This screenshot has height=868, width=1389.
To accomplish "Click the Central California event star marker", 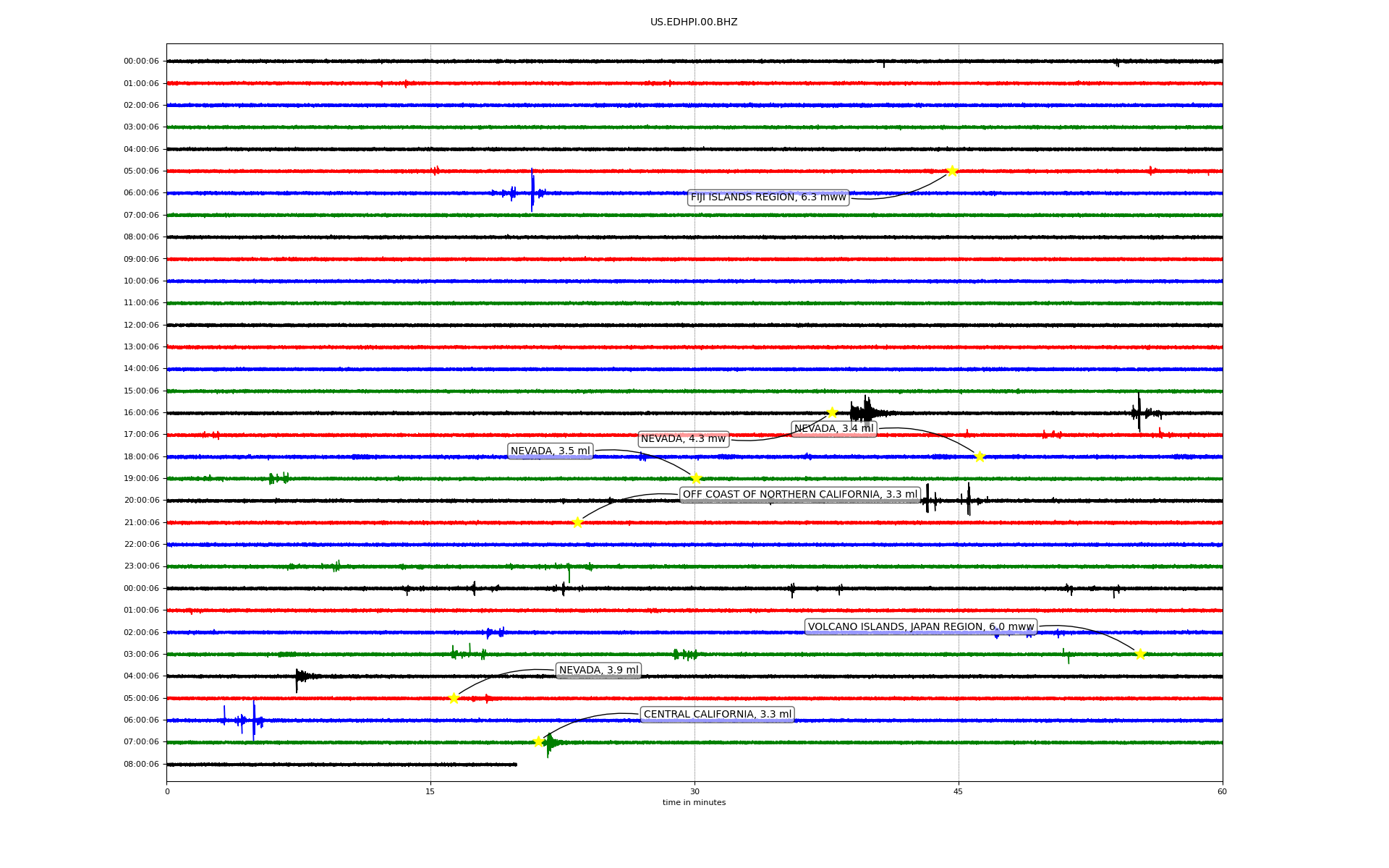I will (x=538, y=741).
